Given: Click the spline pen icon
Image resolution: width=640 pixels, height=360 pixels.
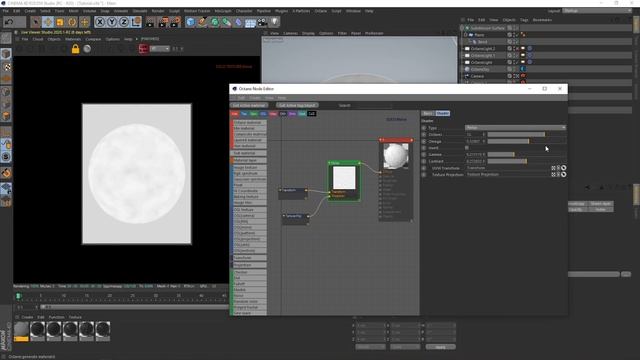Looking at the screenshot, I should pos(202,22).
